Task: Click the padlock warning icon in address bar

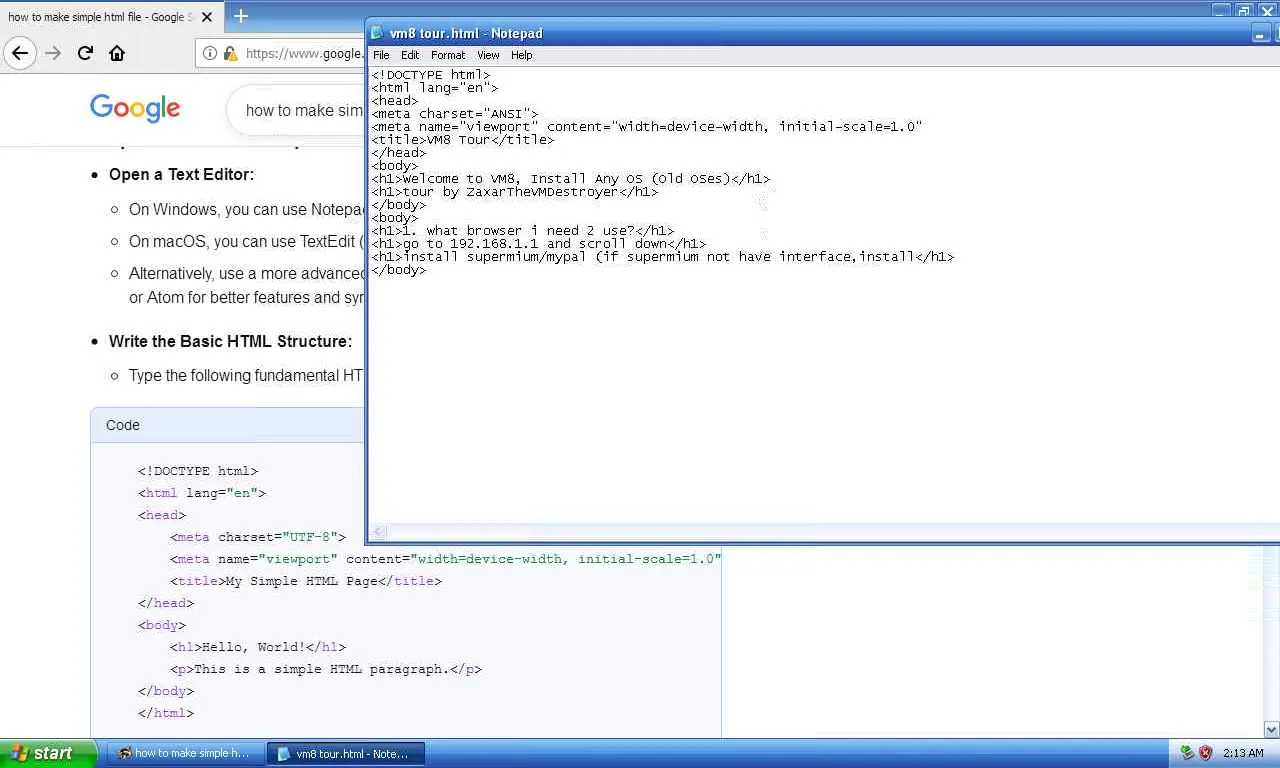Action: click(230, 53)
